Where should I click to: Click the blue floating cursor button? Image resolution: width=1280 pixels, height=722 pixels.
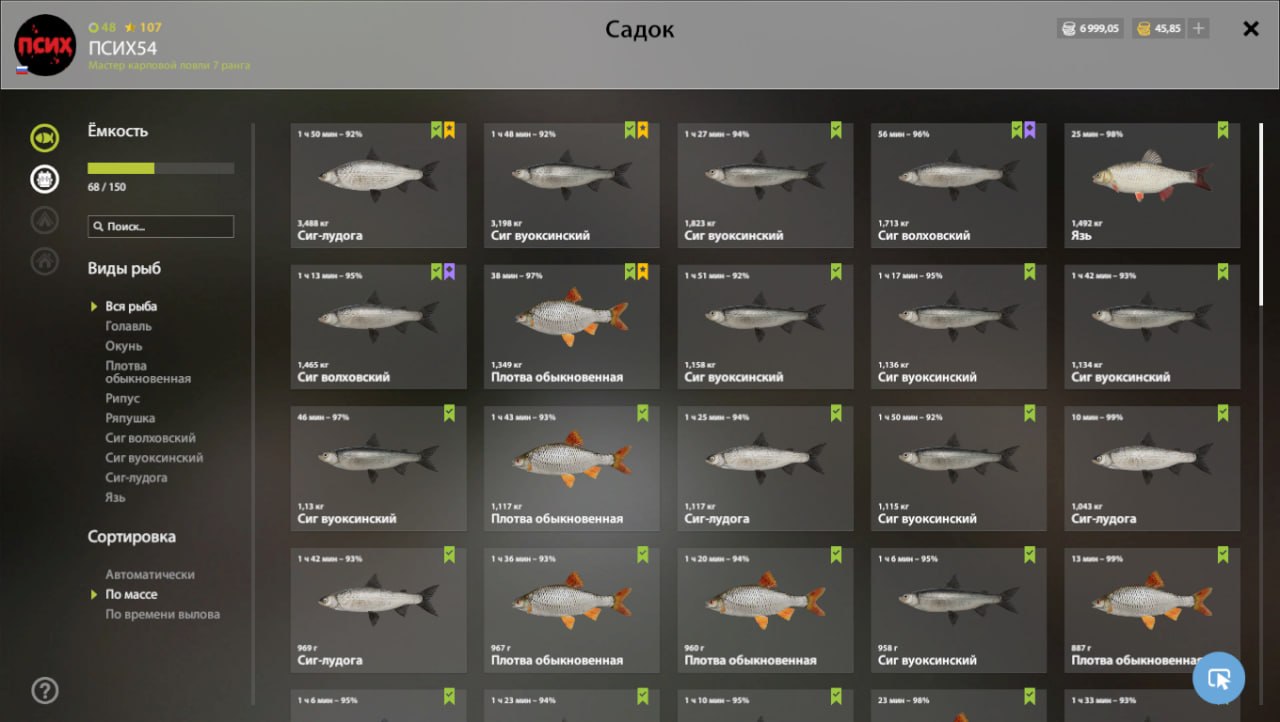click(1218, 678)
